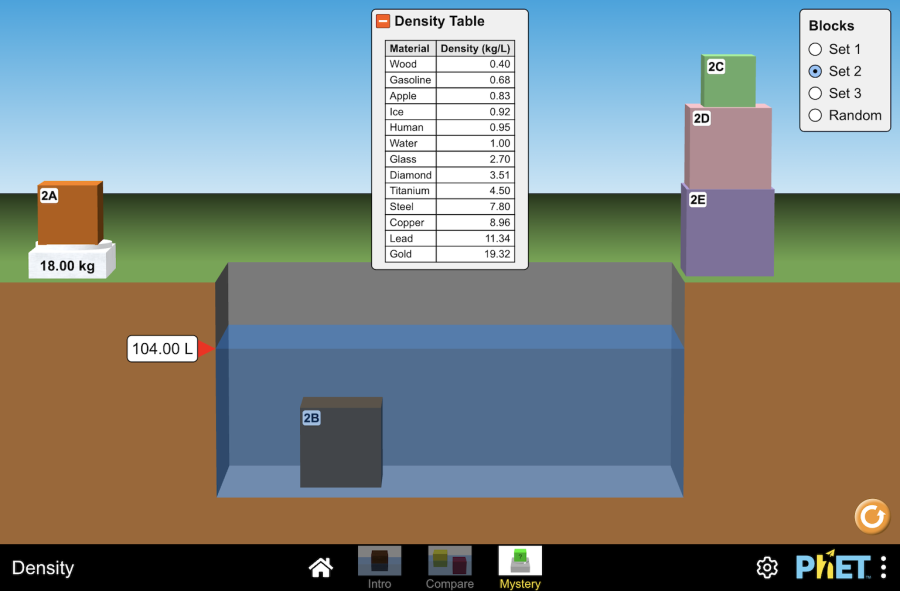Click the orange block labeled 2A
The height and width of the screenshot is (591, 900).
[70, 215]
